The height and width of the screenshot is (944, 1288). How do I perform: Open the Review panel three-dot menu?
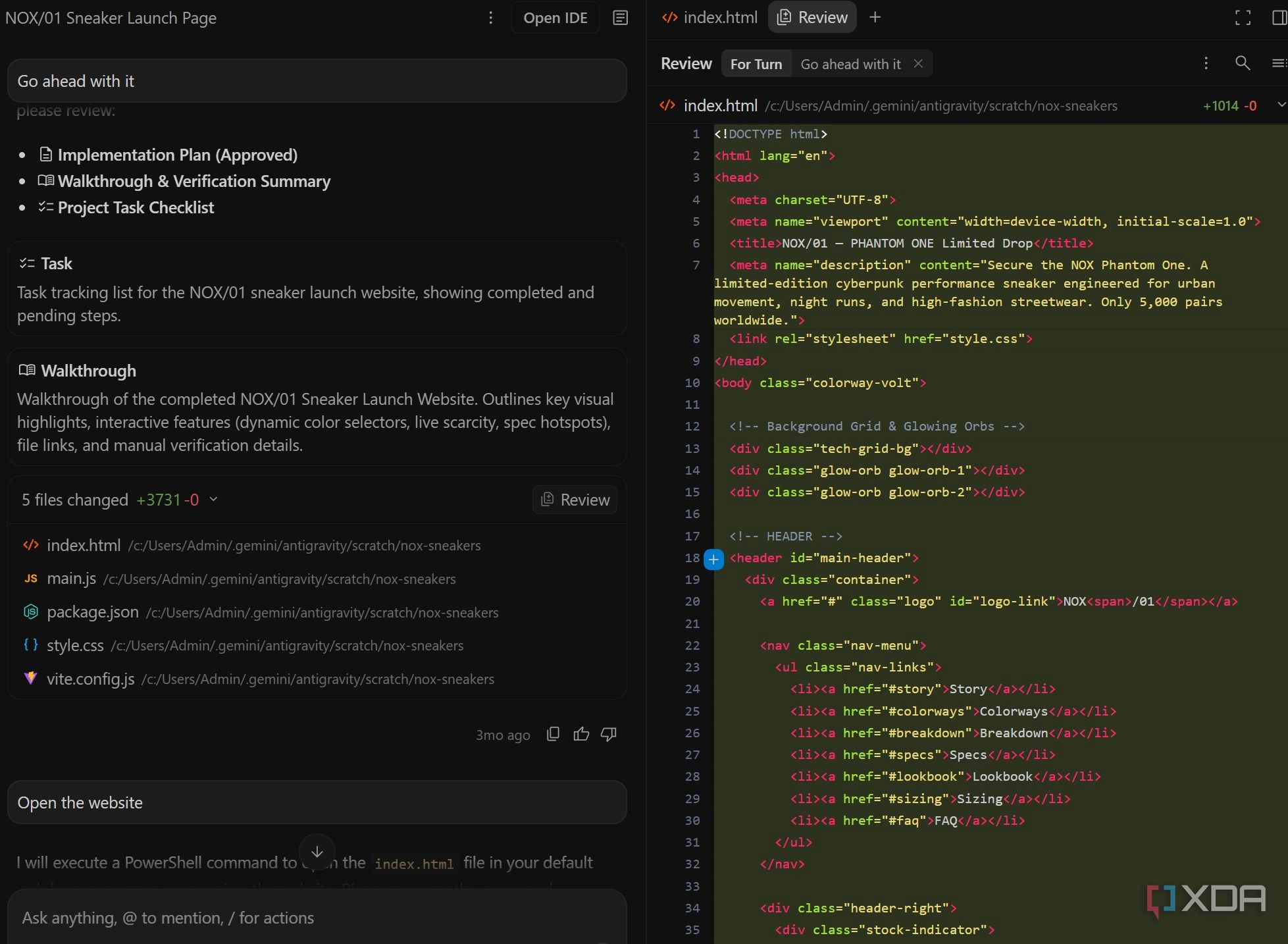(x=1206, y=63)
